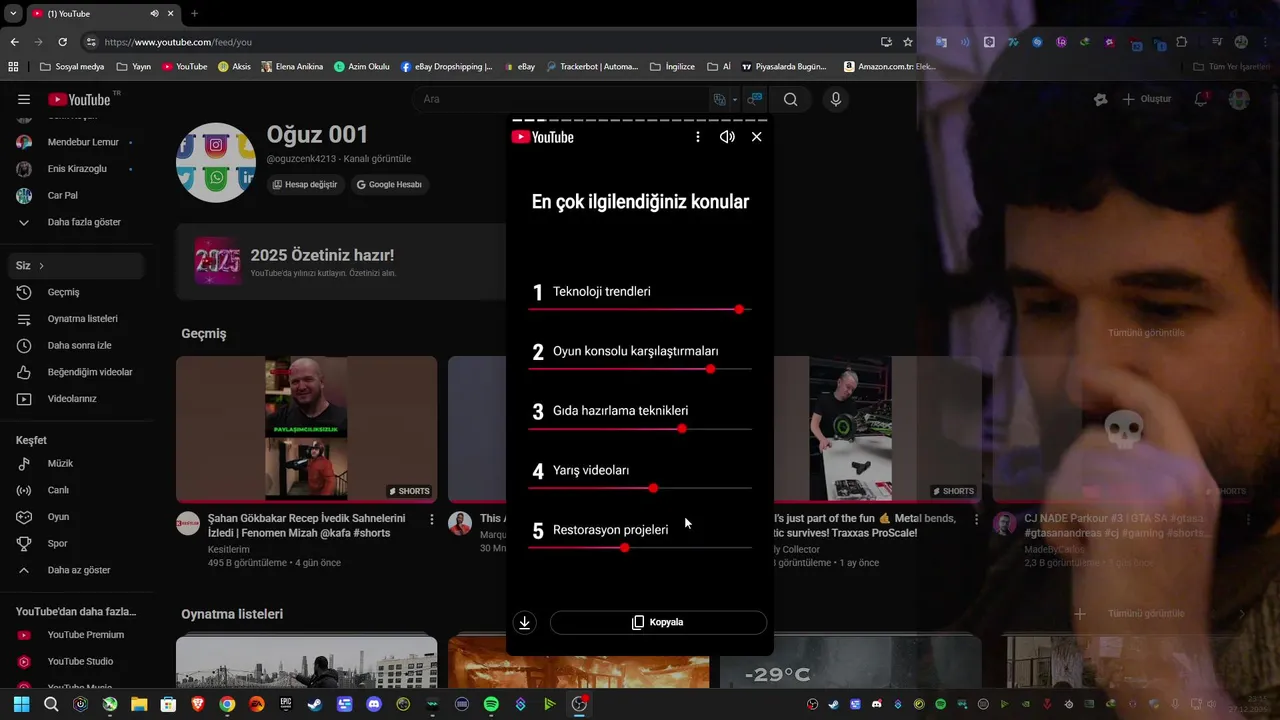Open Şahan Gökbakar Shorts thumbnail
1280x720 pixels.
(306, 429)
